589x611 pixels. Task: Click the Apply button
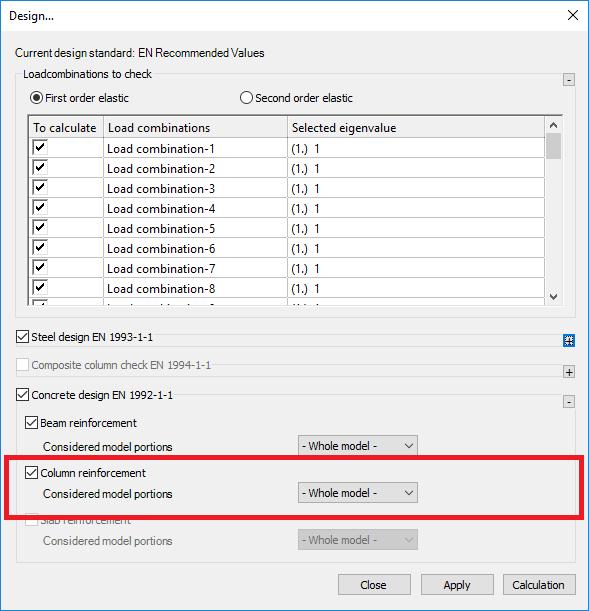click(457, 585)
